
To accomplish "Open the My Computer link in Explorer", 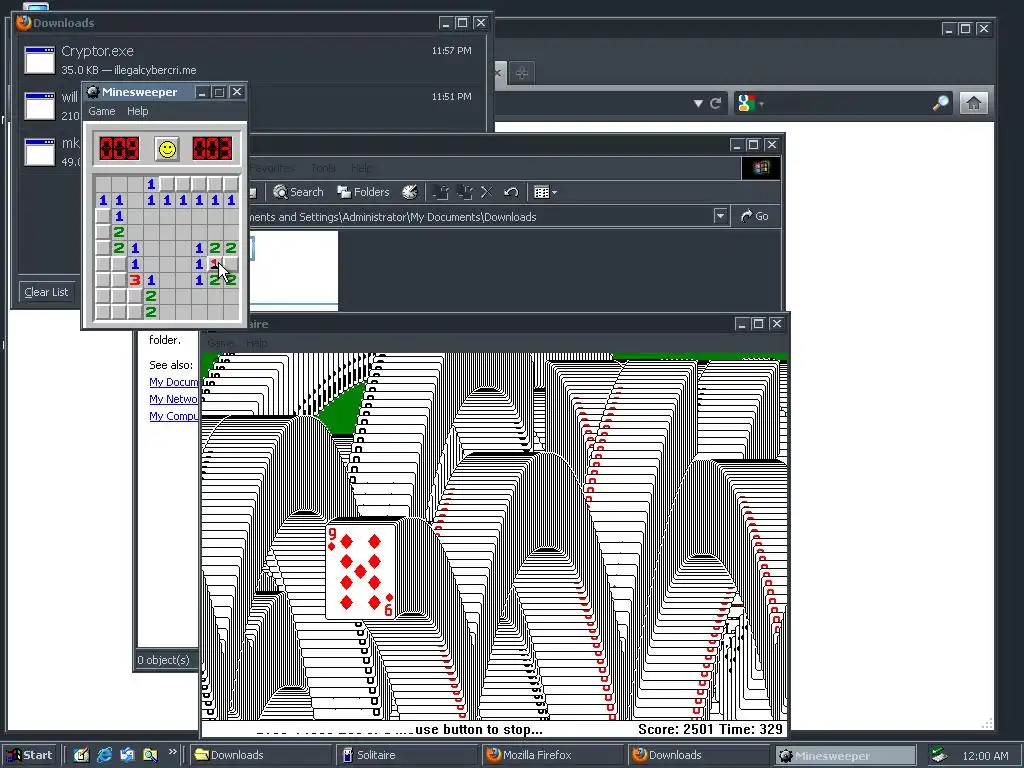I will click(173, 416).
